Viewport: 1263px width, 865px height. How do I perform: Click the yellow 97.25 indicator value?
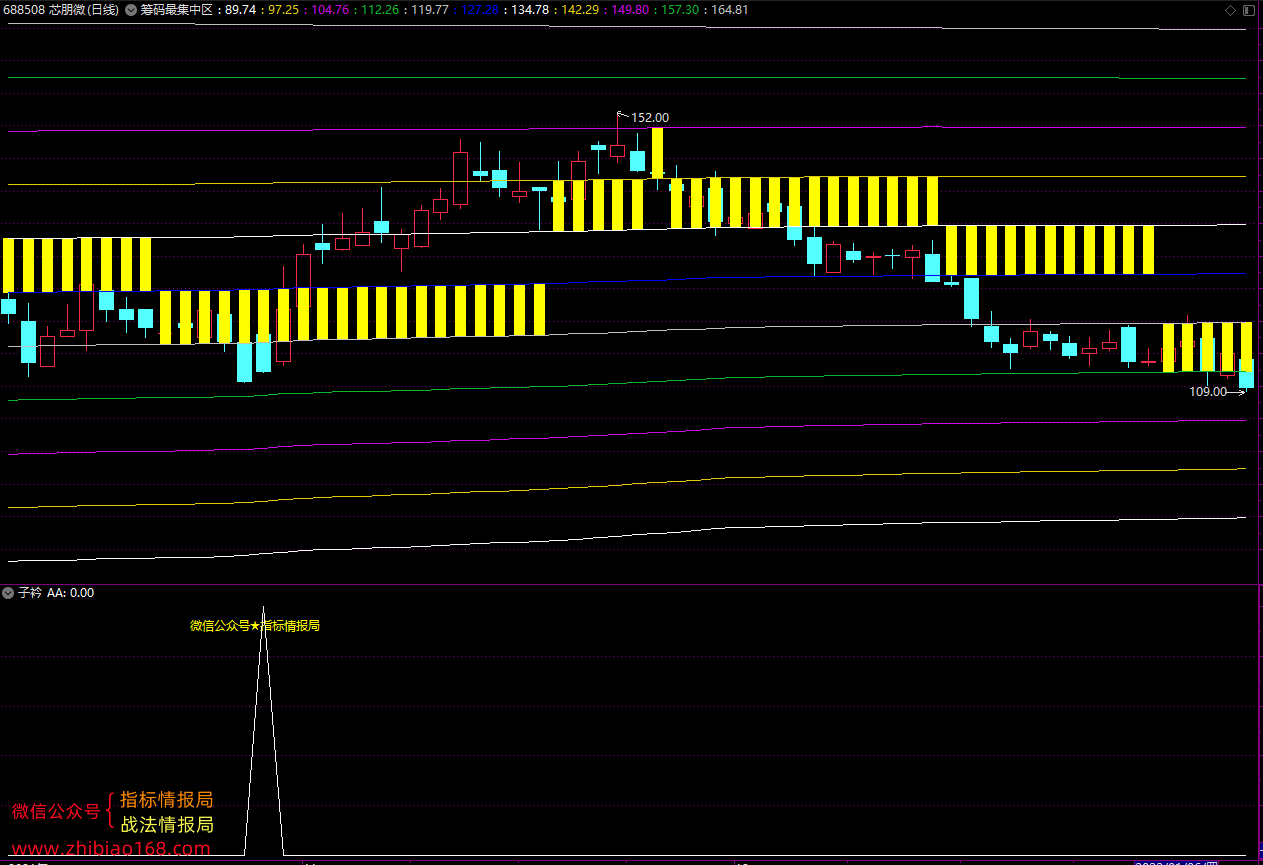284,10
